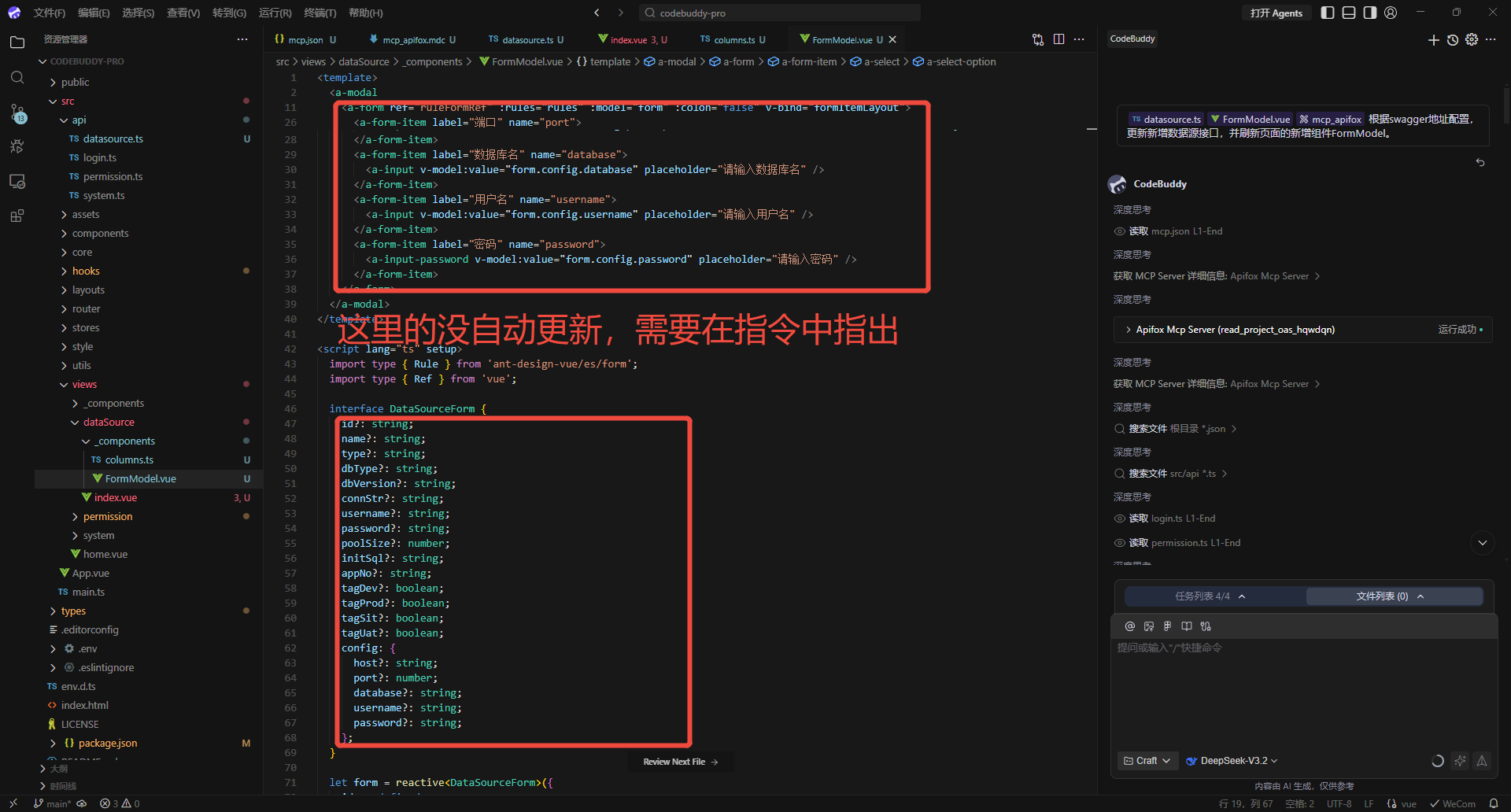Select the Run and Debug icon

click(x=17, y=146)
